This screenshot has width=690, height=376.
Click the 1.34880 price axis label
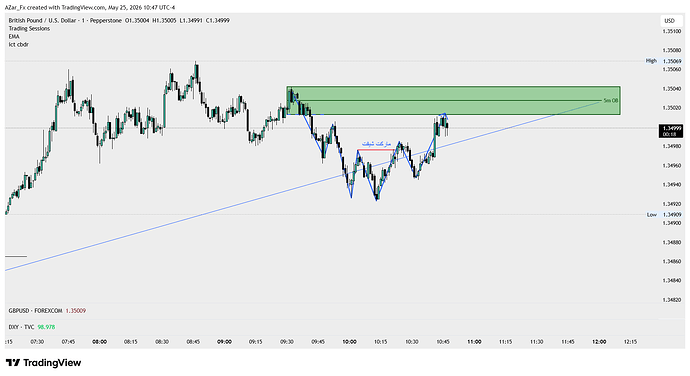click(x=672, y=242)
